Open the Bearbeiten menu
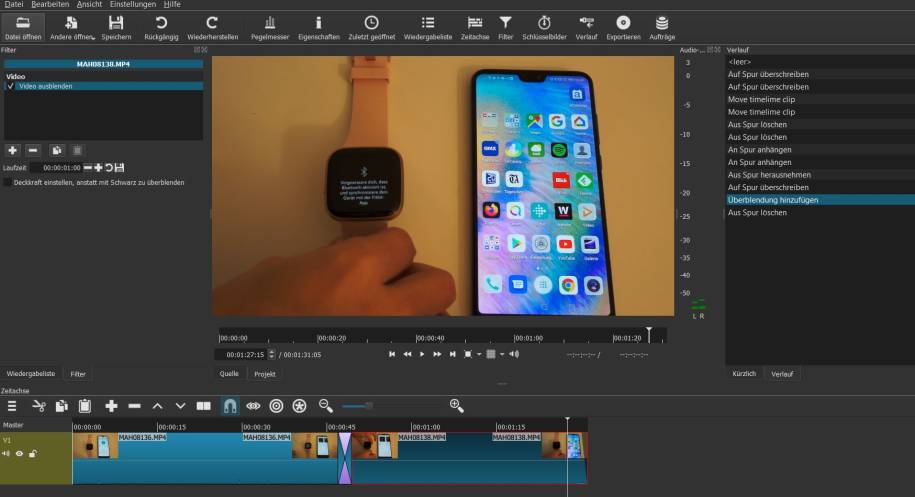 tap(50, 4)
